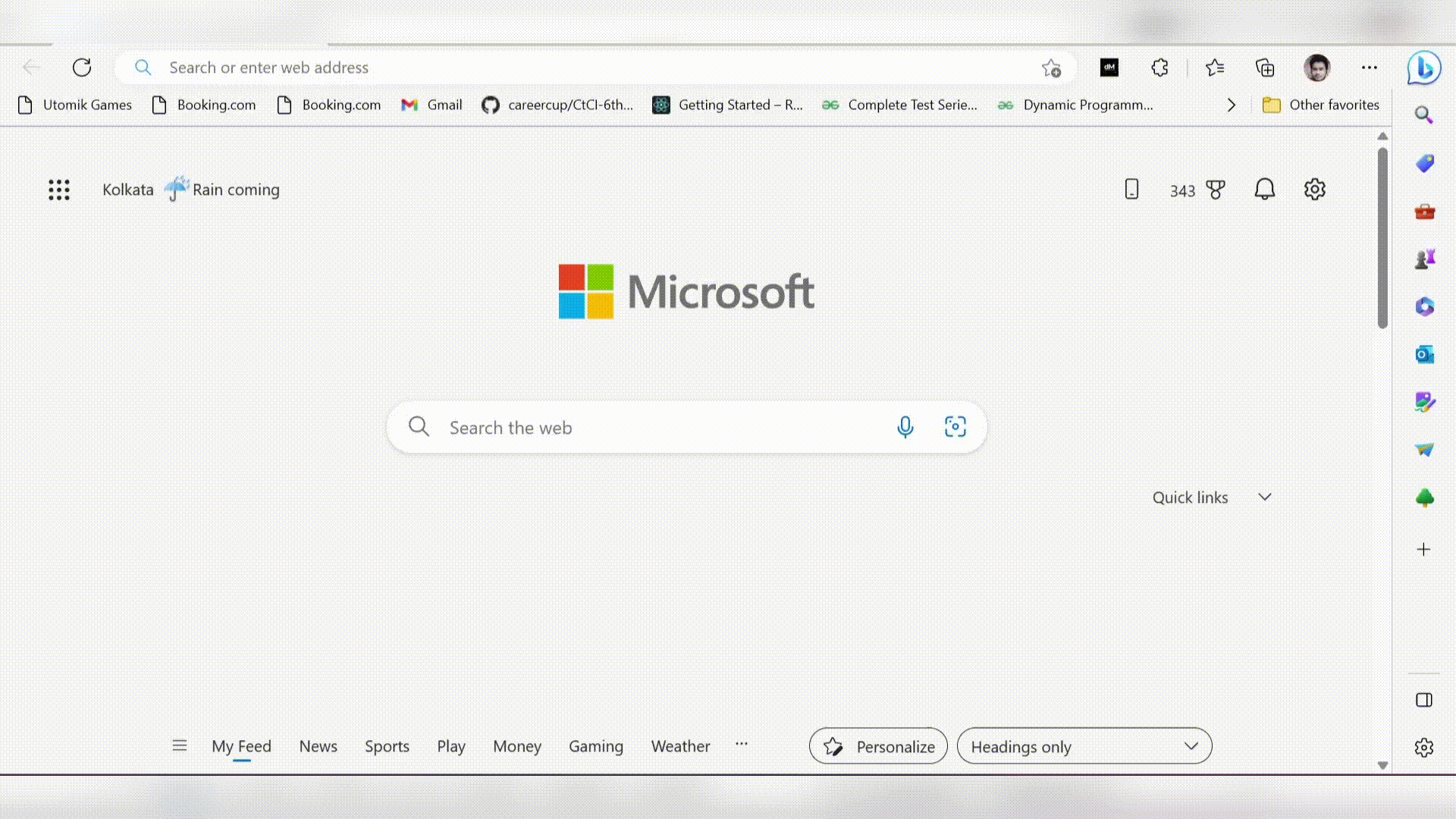Open the dM extension icon
This screenshot has width=1456, height=819.
[1109, 67]
